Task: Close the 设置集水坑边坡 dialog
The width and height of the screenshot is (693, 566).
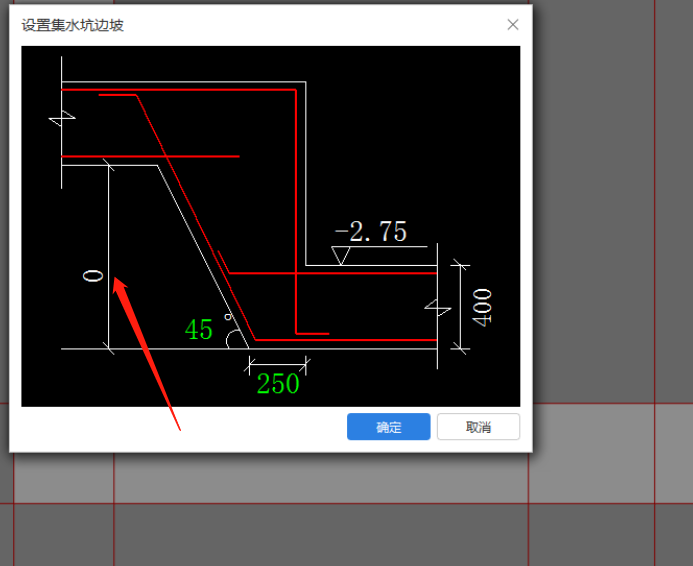Action: (x=513, y=25)
